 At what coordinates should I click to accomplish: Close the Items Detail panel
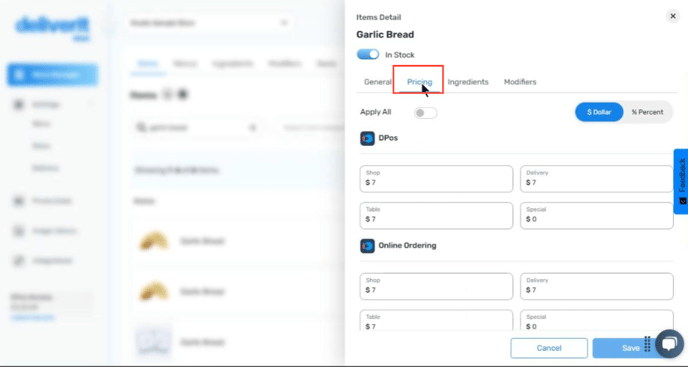pyautogui.click(x=673, y=16)
